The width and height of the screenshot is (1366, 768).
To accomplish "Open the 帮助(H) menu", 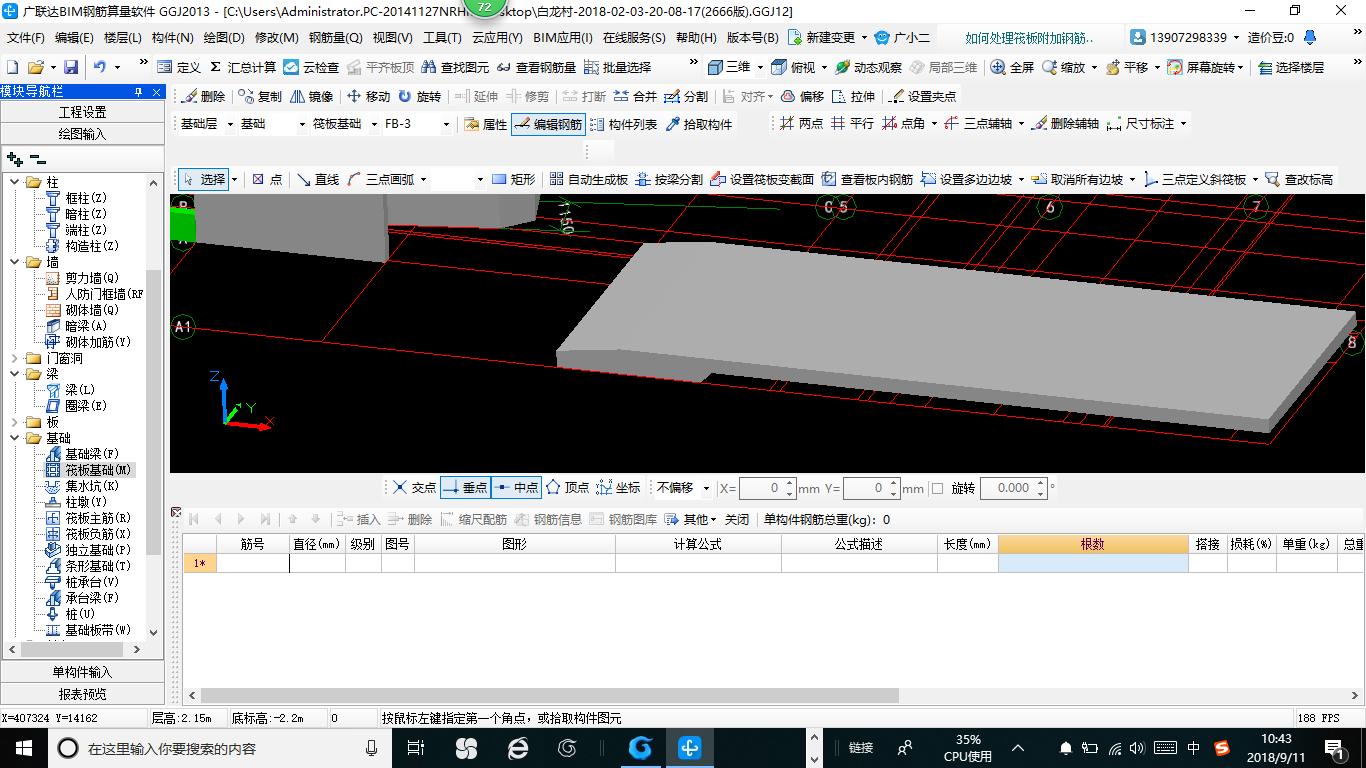I will 696,38.
